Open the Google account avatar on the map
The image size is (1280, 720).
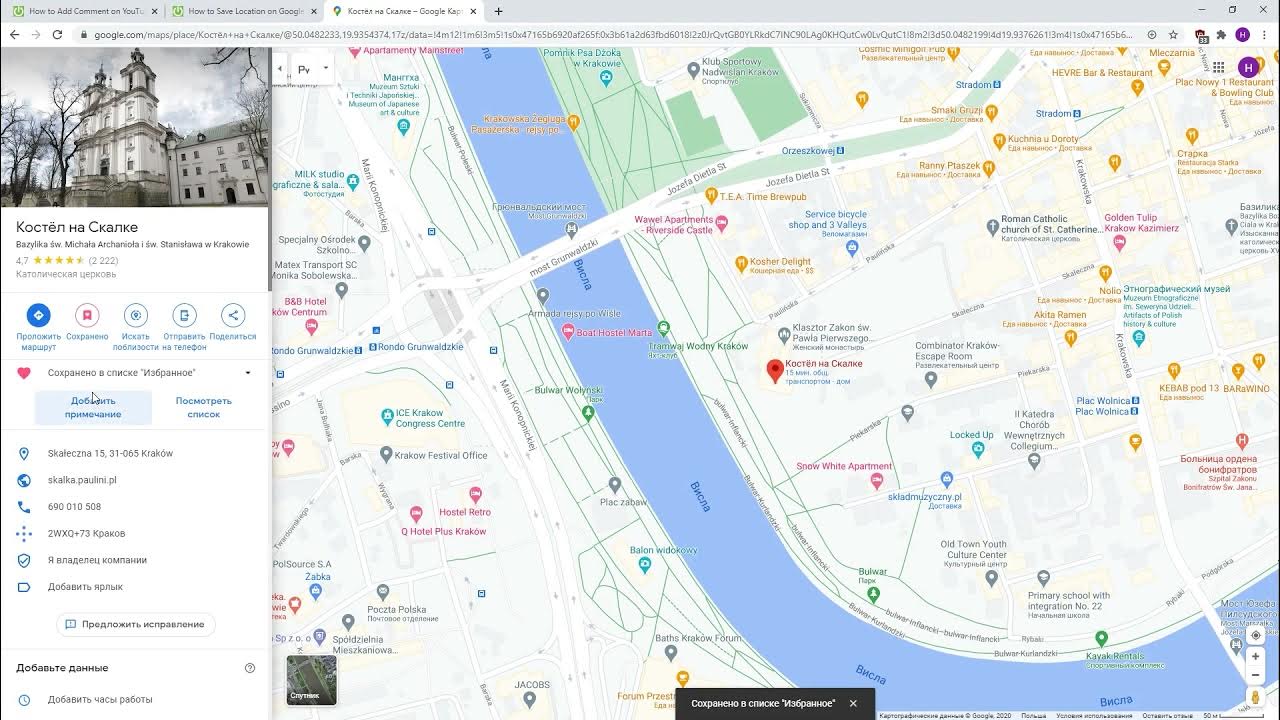pyautogui.click(x=1247, y=67)
